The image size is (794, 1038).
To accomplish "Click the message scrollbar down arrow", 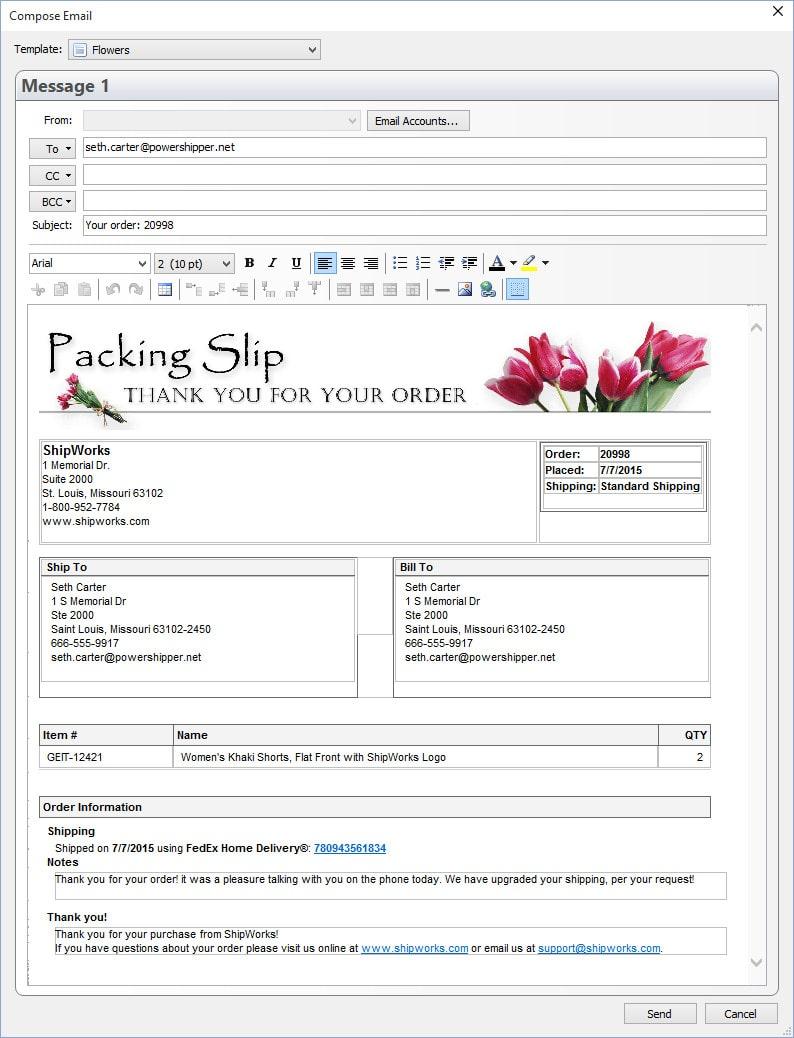I will click(x=756, y=963).
